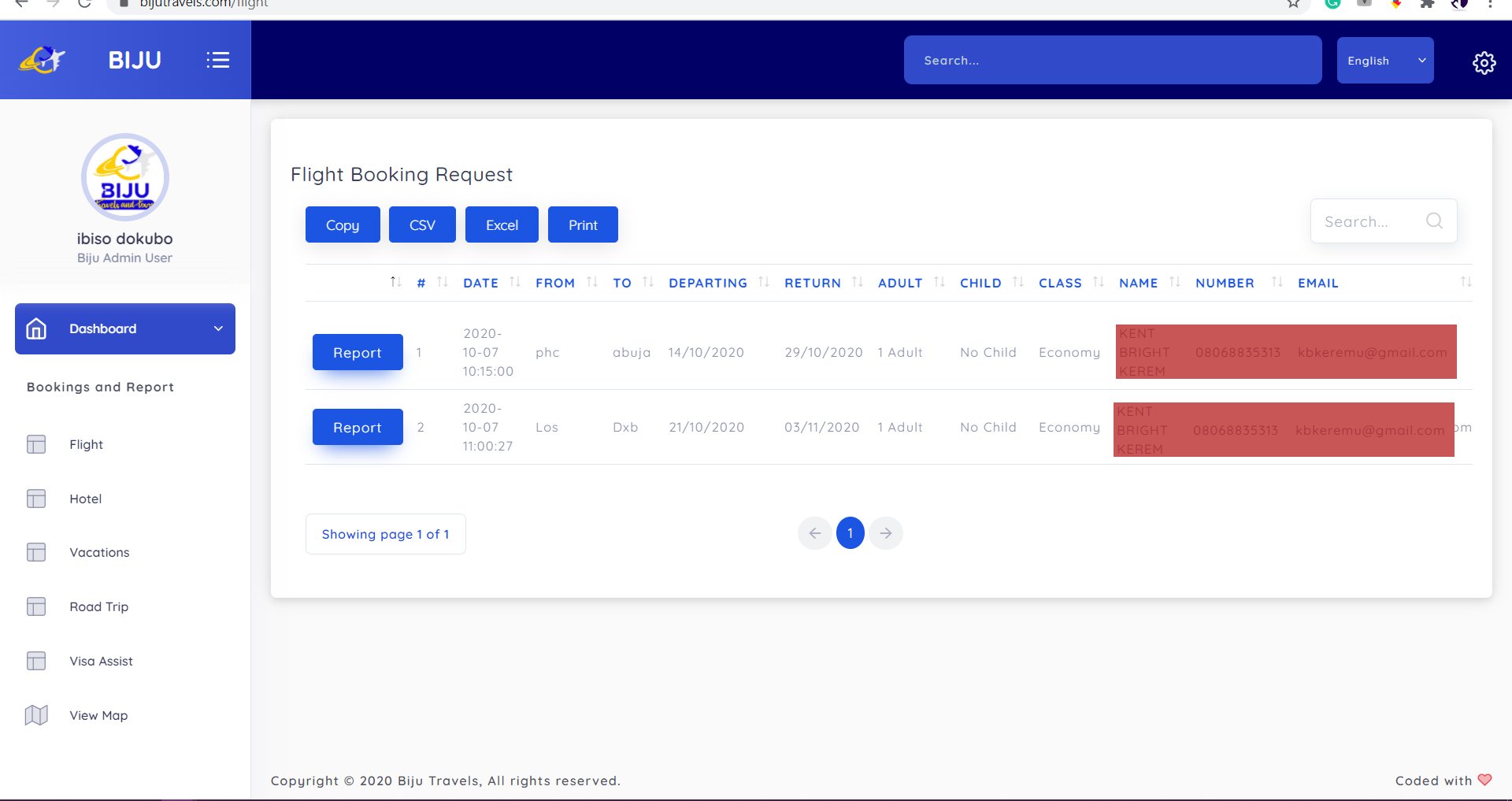Open the Visa Assist menu item

(x=101, y=661)
